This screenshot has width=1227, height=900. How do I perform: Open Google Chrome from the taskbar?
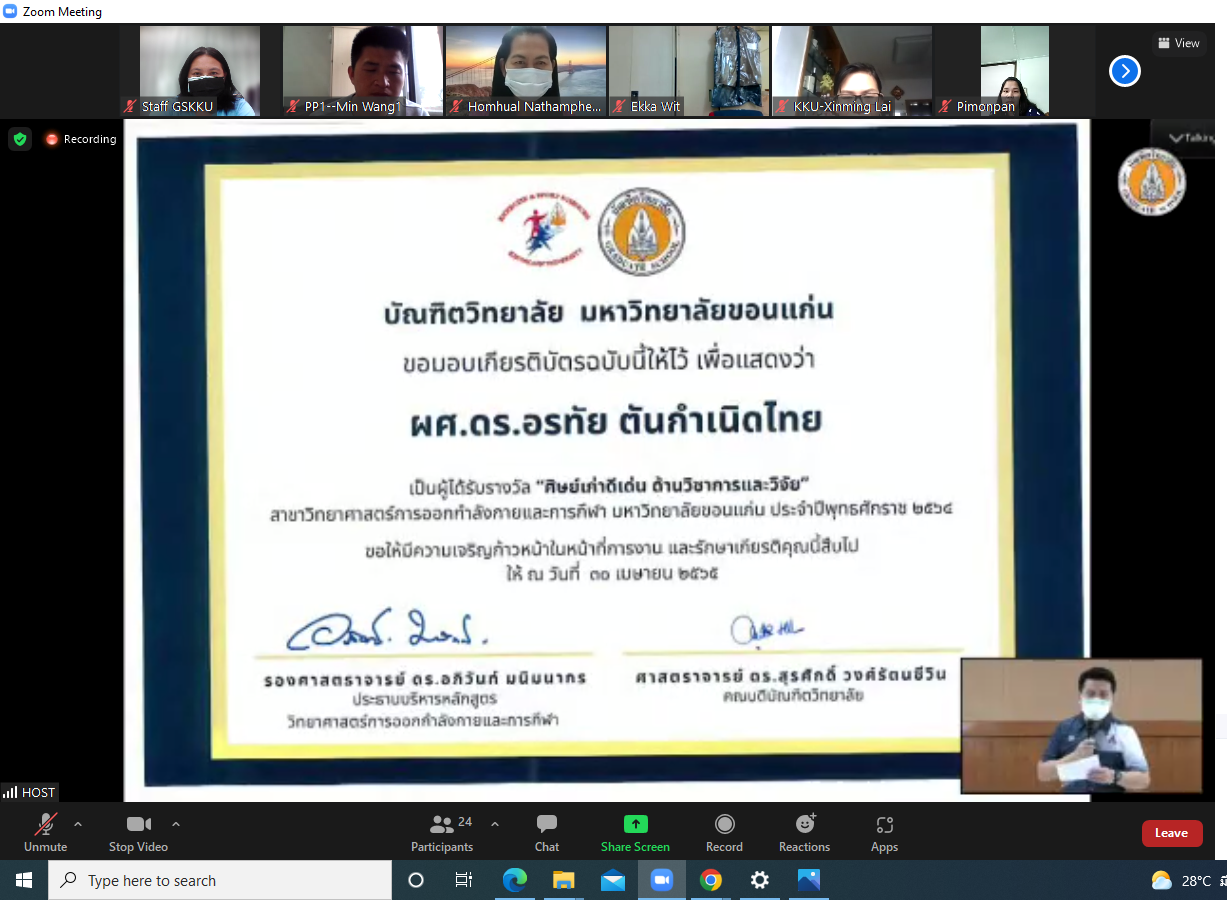click(x=711, y=880)
